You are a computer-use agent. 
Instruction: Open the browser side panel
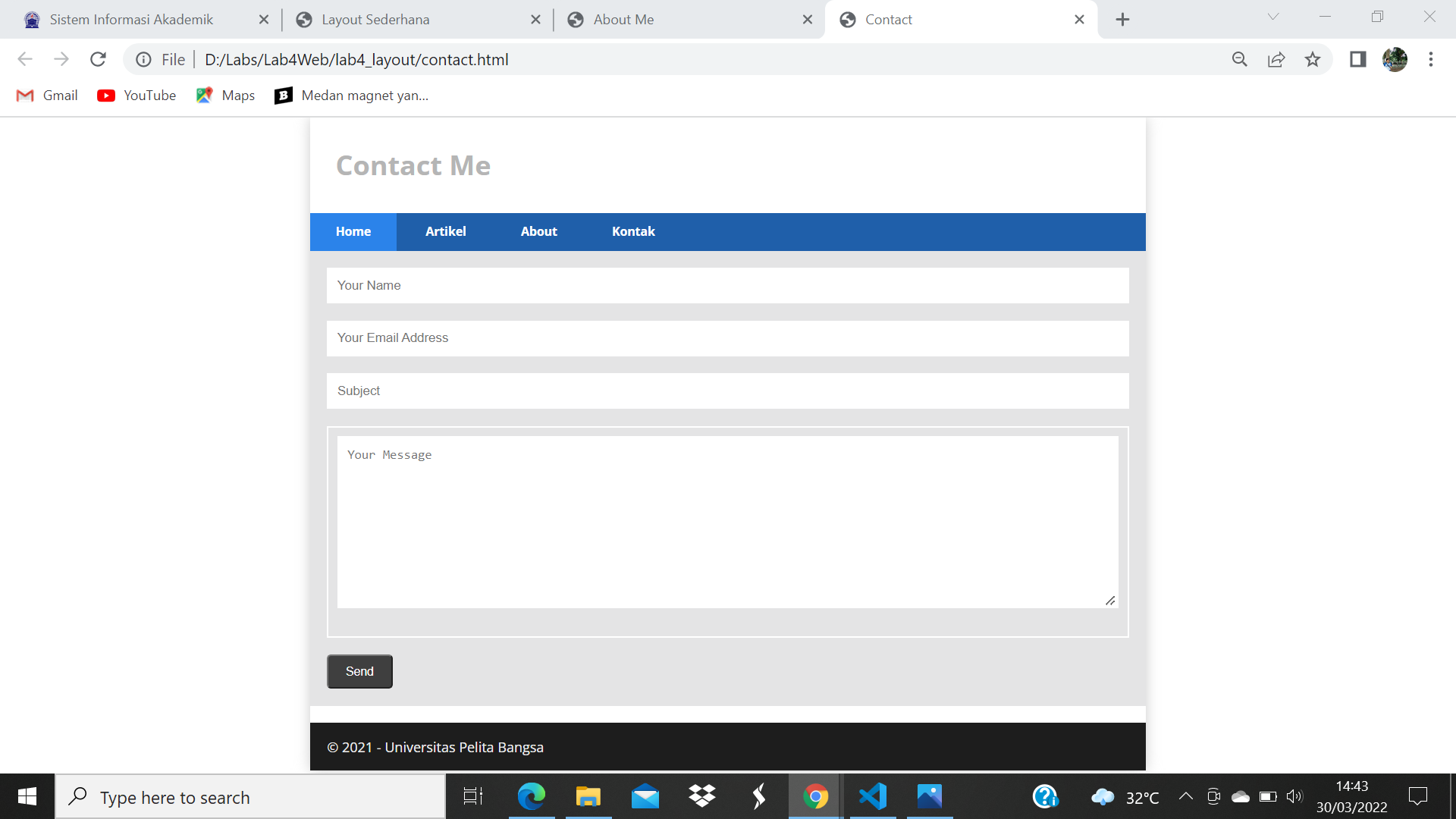click(x=1357, y=59)
